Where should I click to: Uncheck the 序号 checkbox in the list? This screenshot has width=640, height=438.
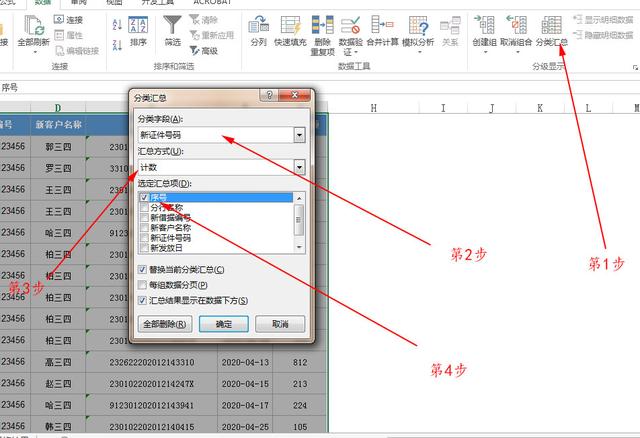tap(144, 198)
